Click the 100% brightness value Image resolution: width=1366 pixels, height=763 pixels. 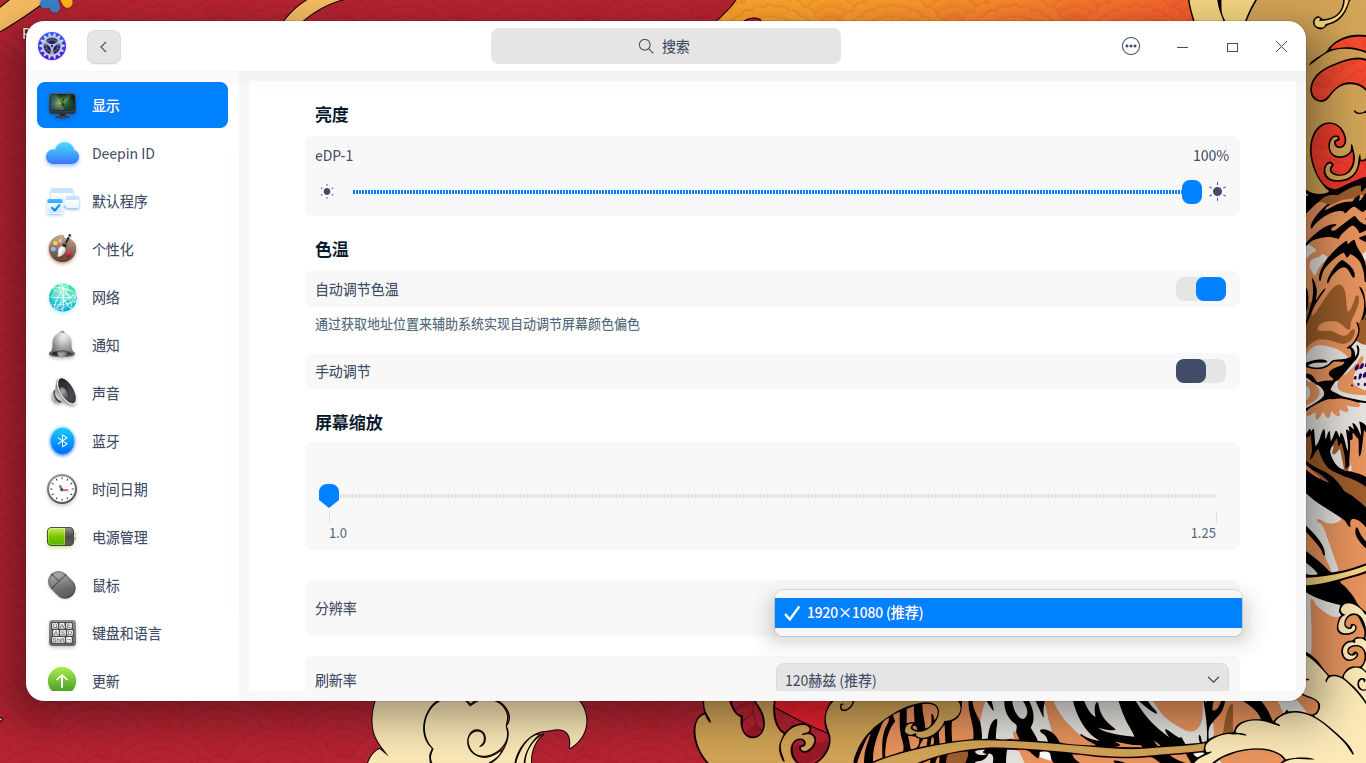coord(1211,156)
